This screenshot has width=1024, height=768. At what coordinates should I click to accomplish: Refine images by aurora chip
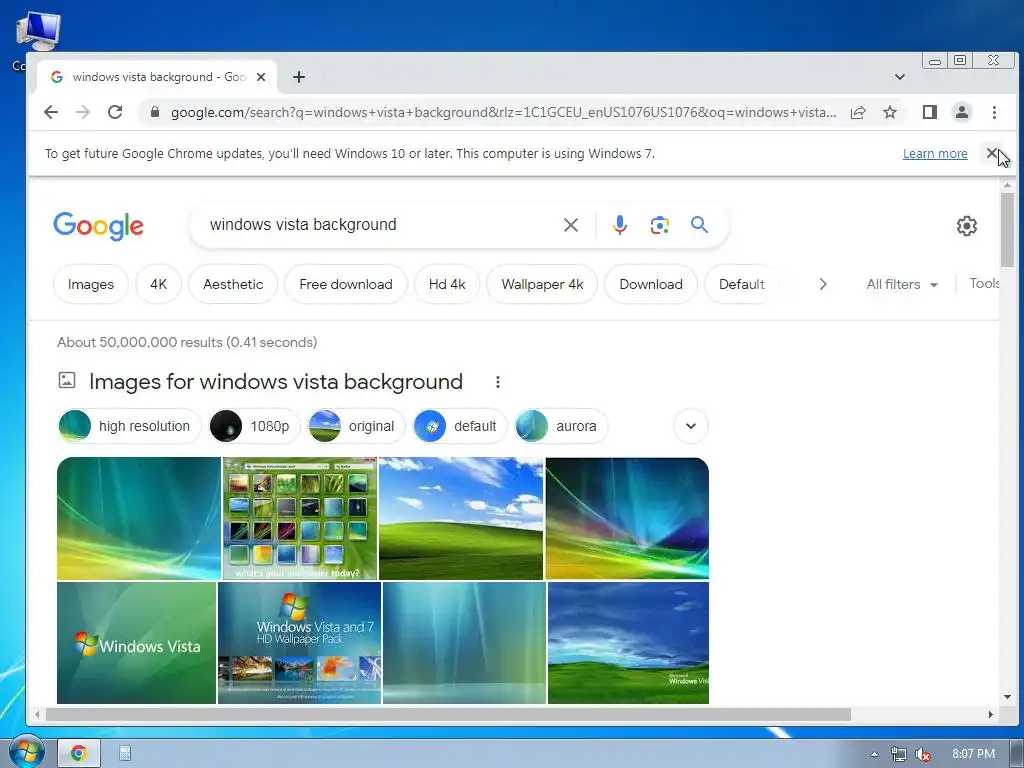click(561, 426)
